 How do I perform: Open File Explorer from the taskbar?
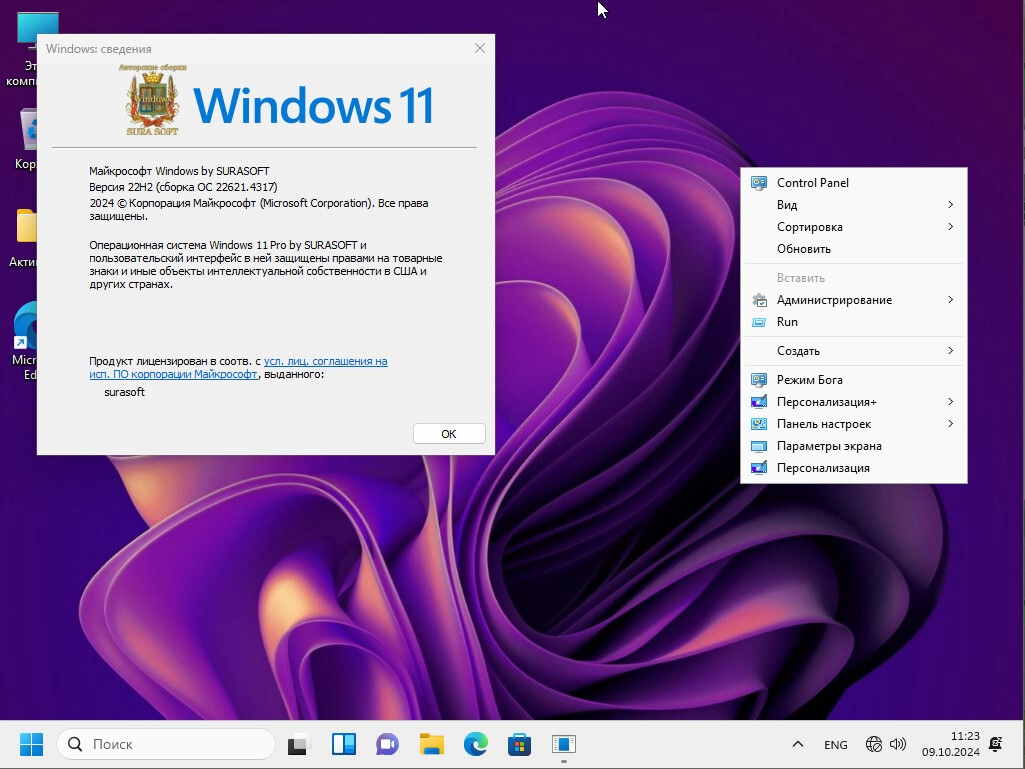(x=431, y=744)
